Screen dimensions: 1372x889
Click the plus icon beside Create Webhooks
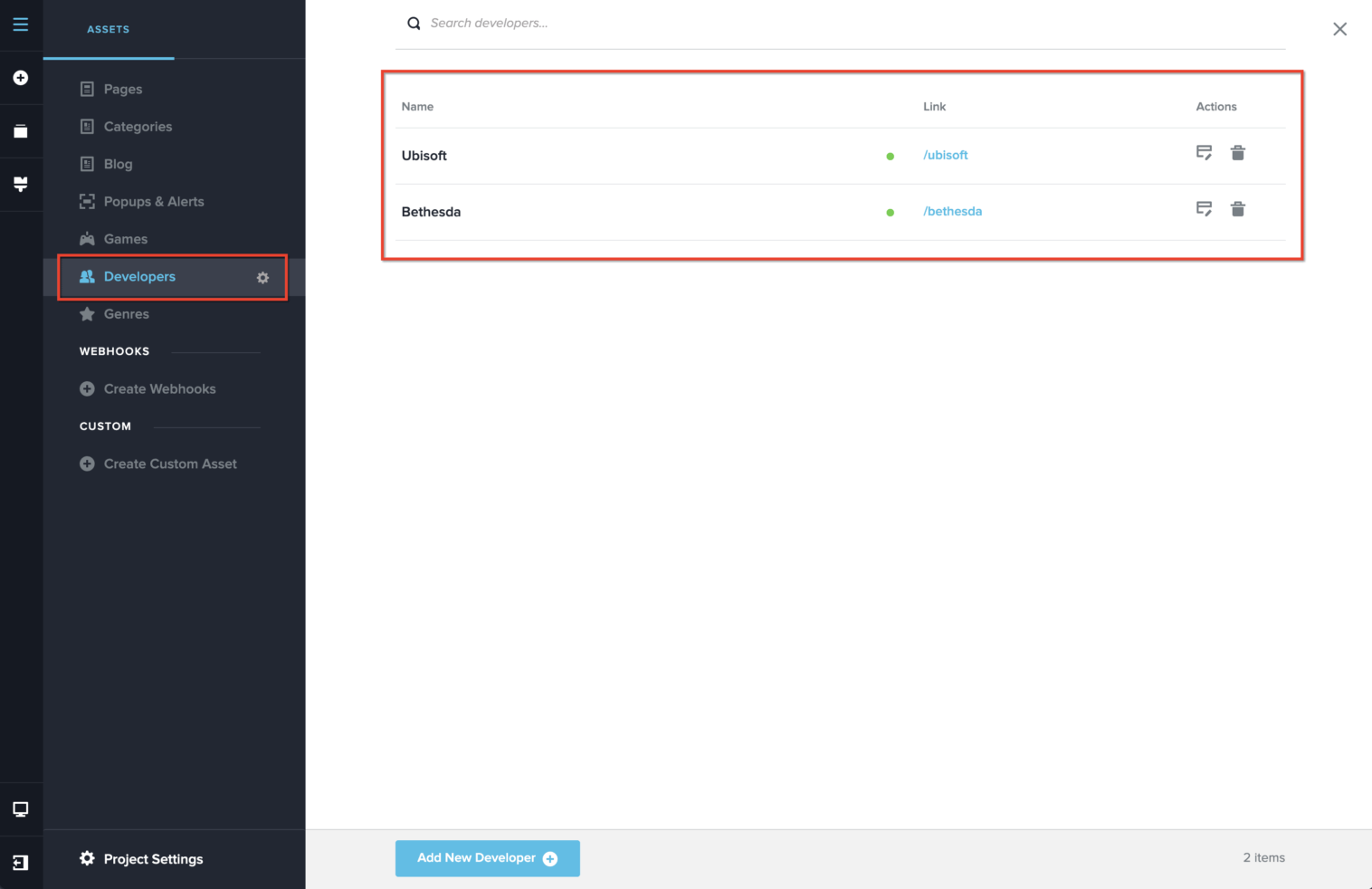point(87,389)
